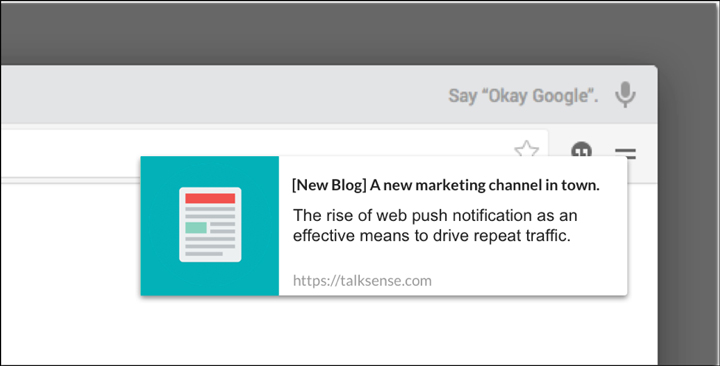Click the "Say Okay Google" hint text
Image resolution: width=720 pixels, height=366 pixels.
coord(523,96)
